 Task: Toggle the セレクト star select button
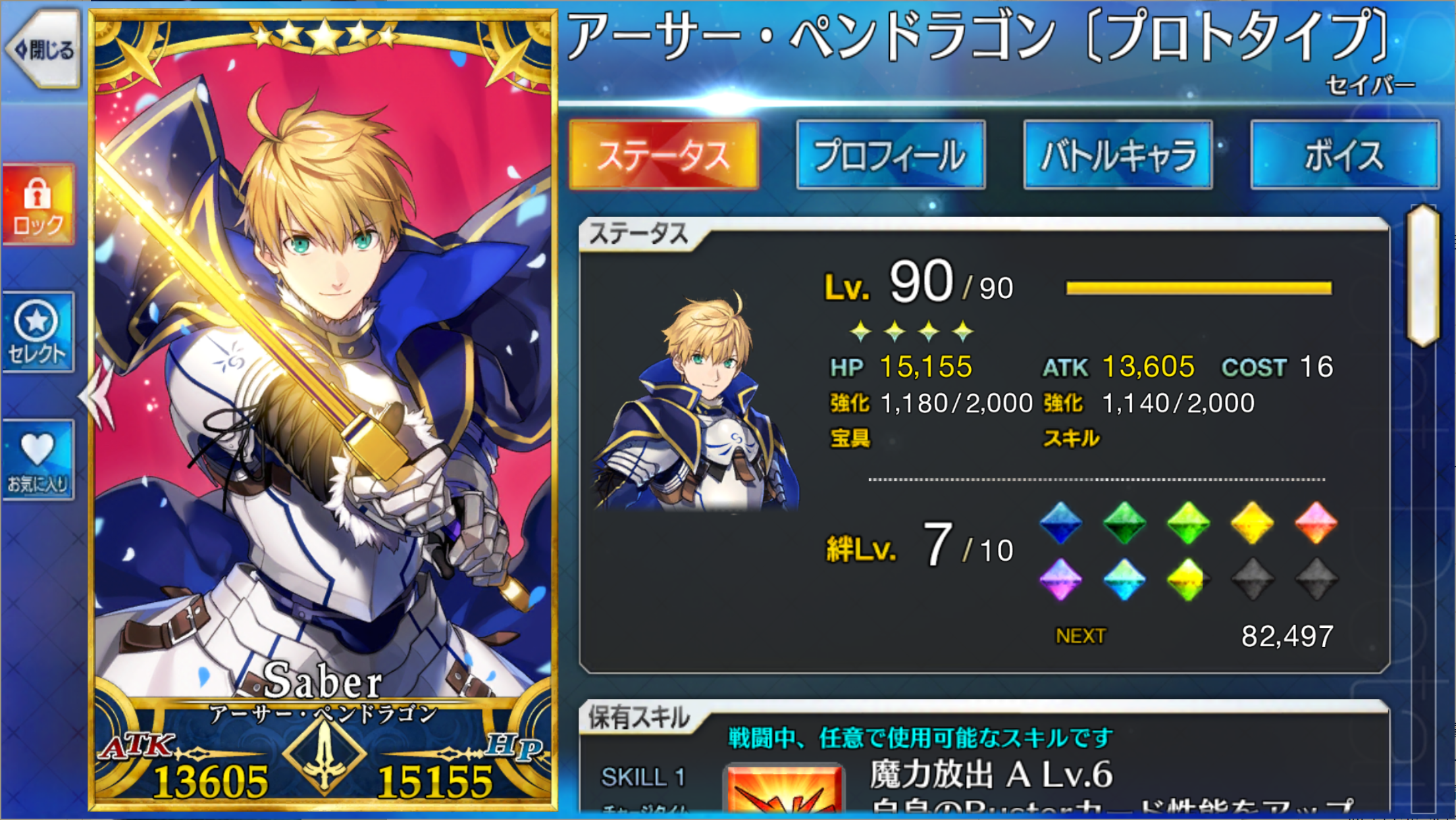(x=38, y=332)
